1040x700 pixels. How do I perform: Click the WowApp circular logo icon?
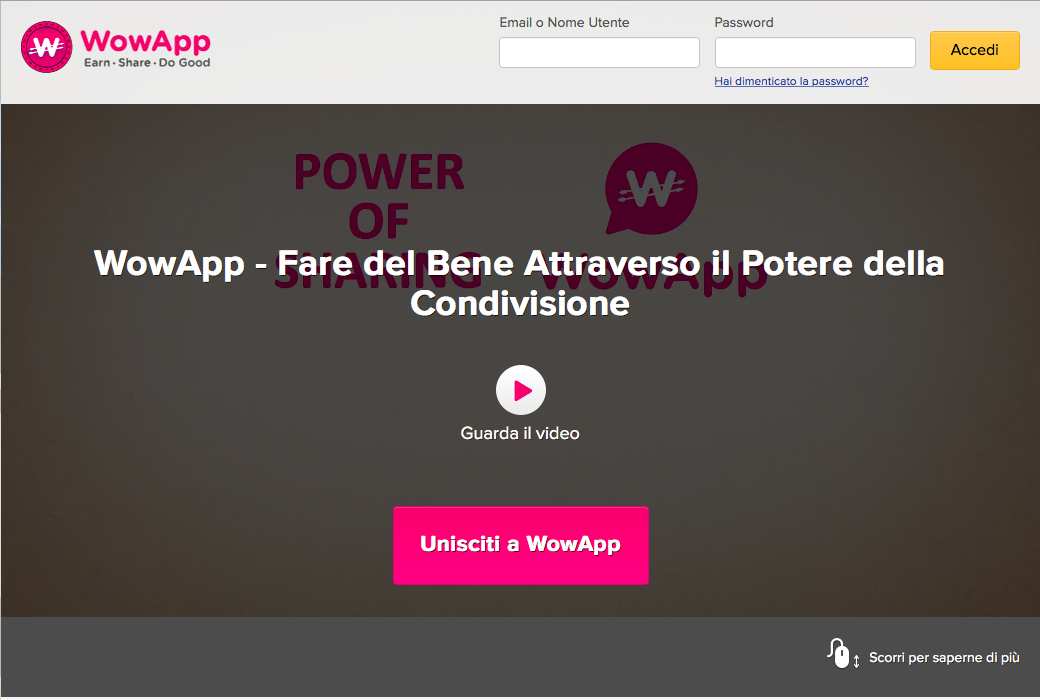click(46, 47)
